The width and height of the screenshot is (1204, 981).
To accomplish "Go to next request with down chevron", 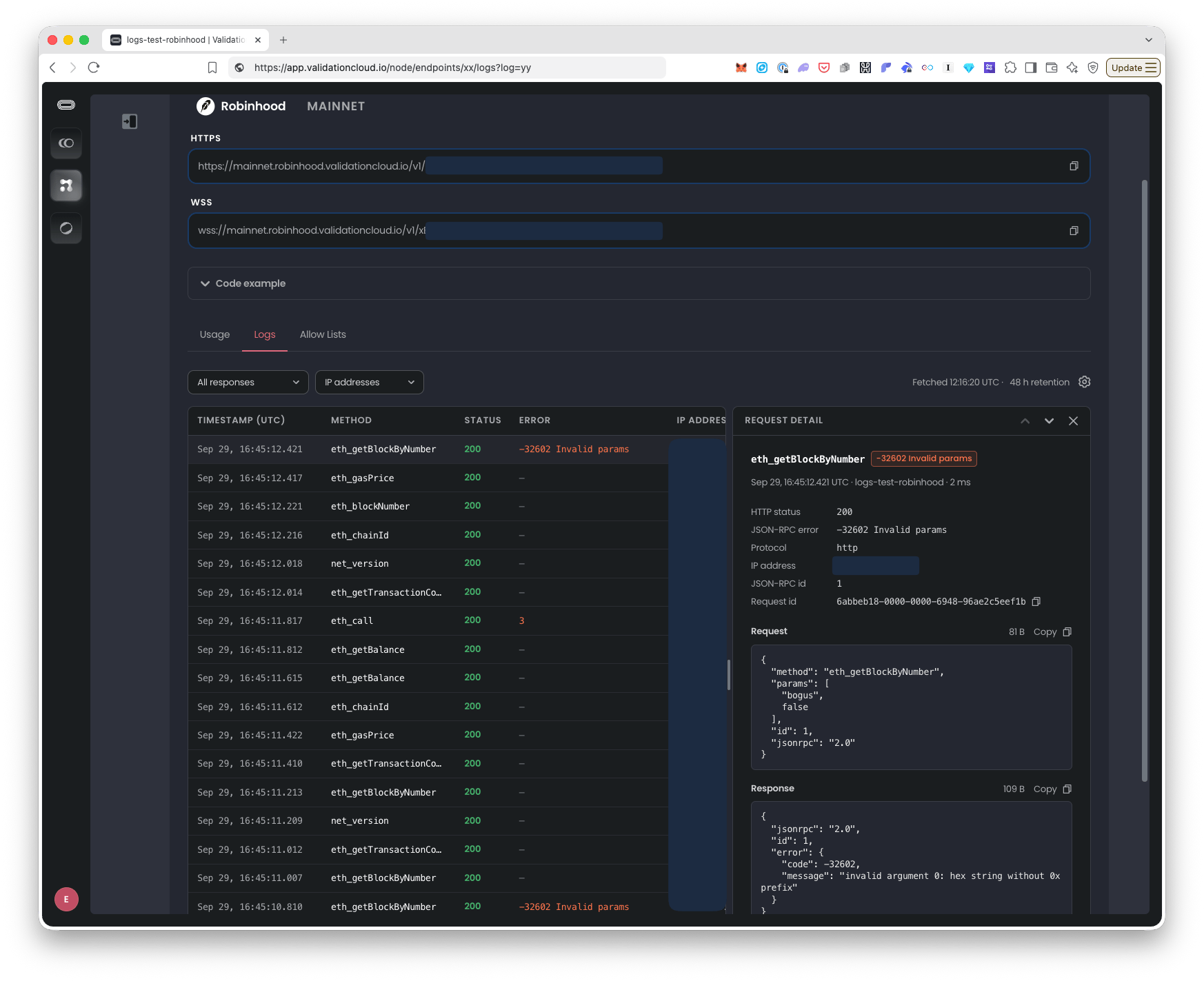I will pos(1049,421).
